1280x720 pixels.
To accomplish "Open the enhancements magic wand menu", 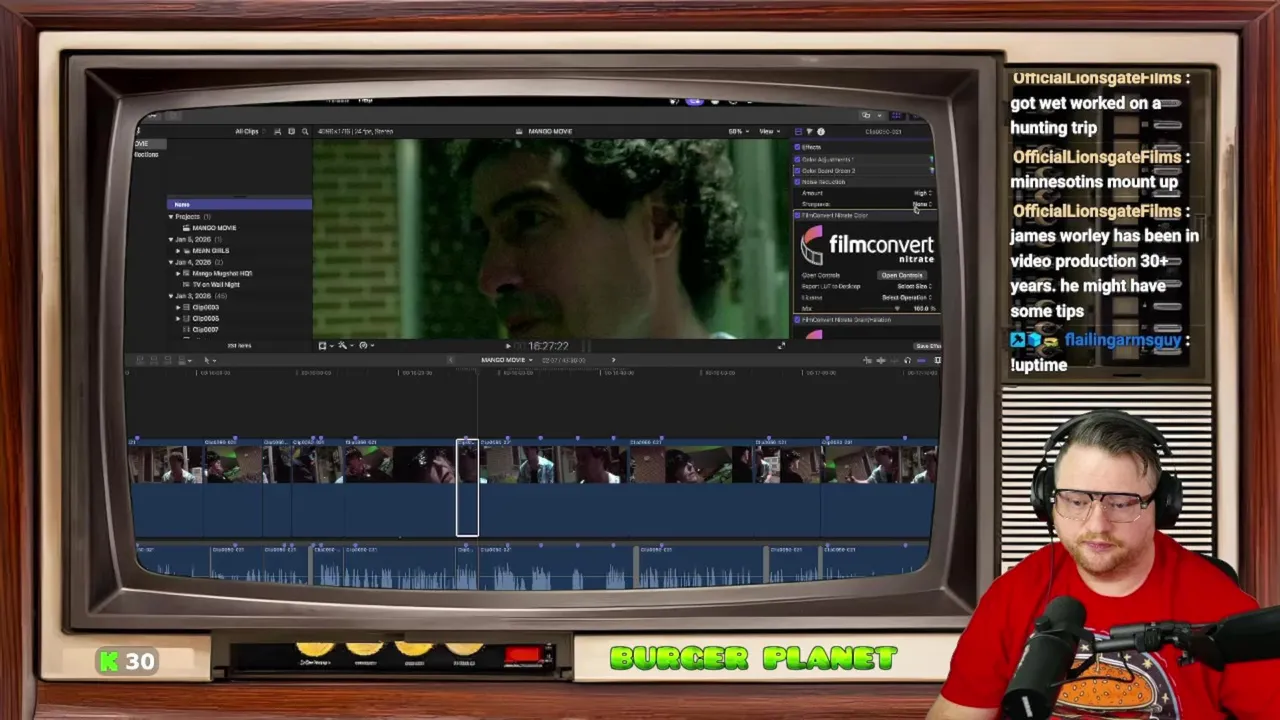I will click(344, 345).
